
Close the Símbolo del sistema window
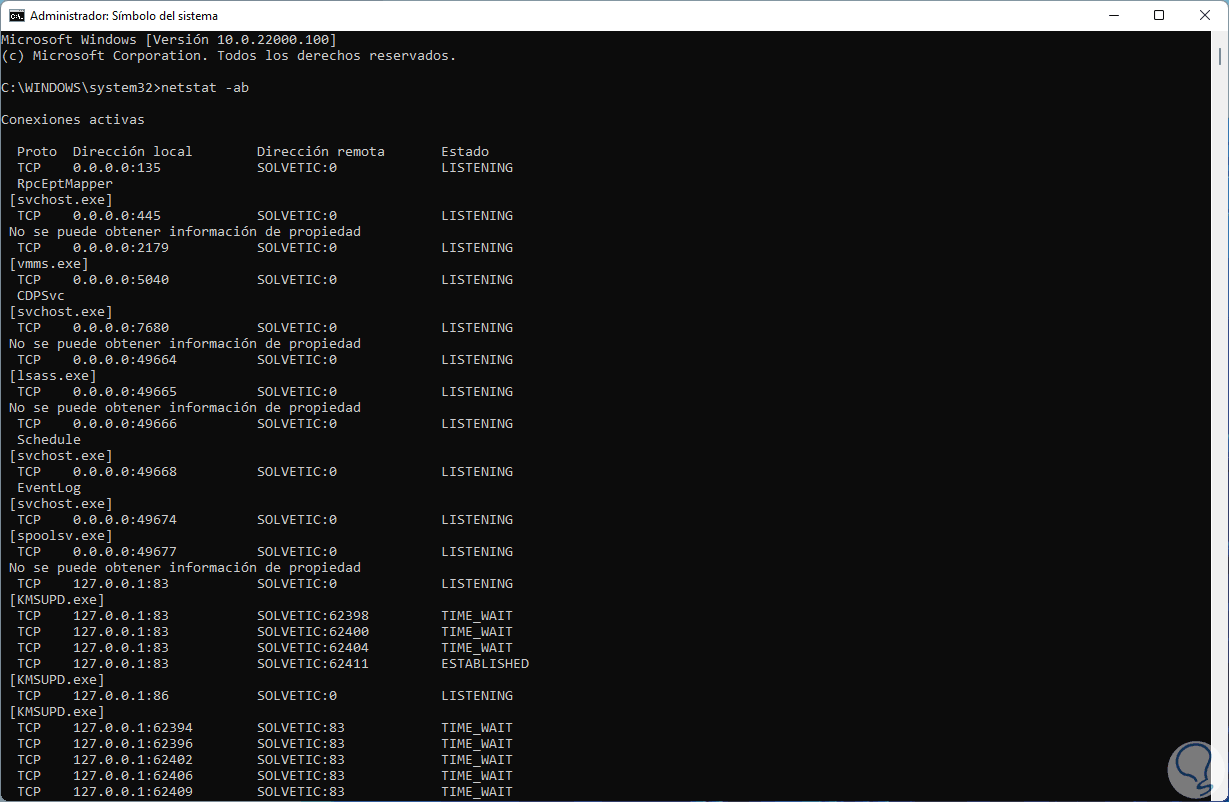tap(1204, 15)
